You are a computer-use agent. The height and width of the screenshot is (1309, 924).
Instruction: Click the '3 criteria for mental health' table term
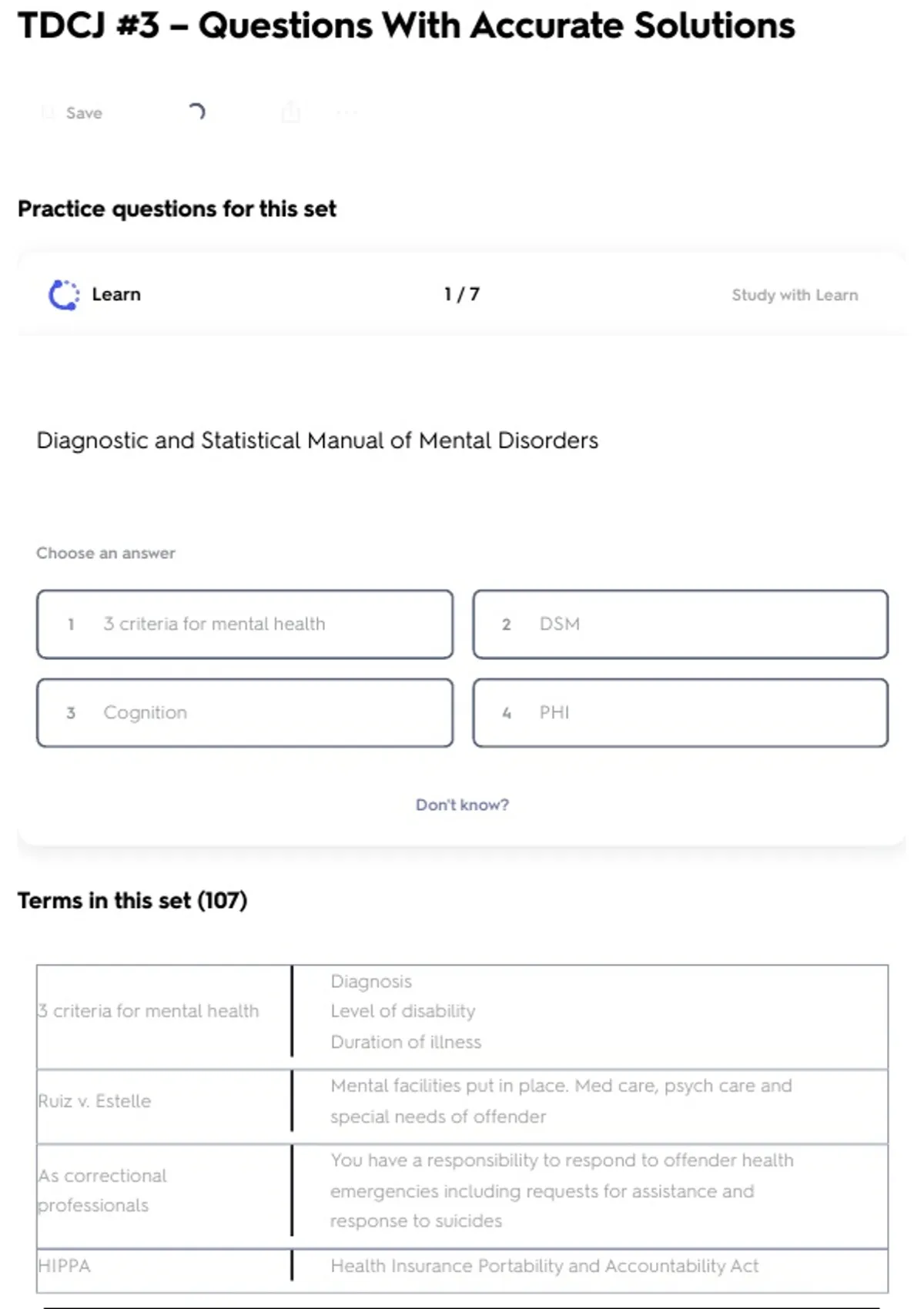[x=149, y=1011]
